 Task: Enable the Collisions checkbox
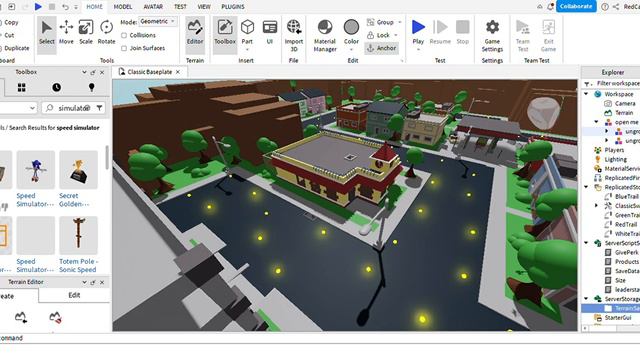click(x=124, y=36)
